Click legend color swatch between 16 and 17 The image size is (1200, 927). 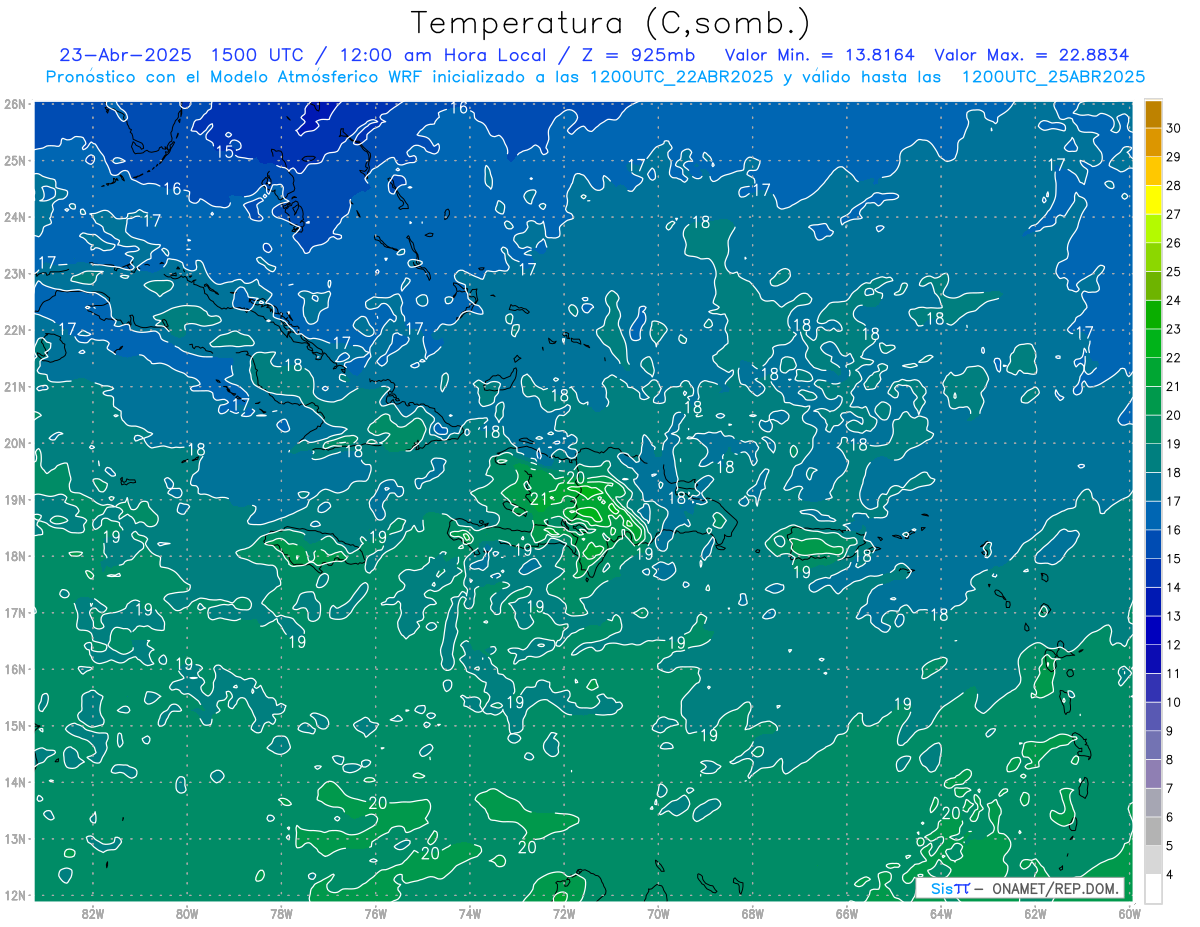pyautogui.click(x=1153, y=515)
